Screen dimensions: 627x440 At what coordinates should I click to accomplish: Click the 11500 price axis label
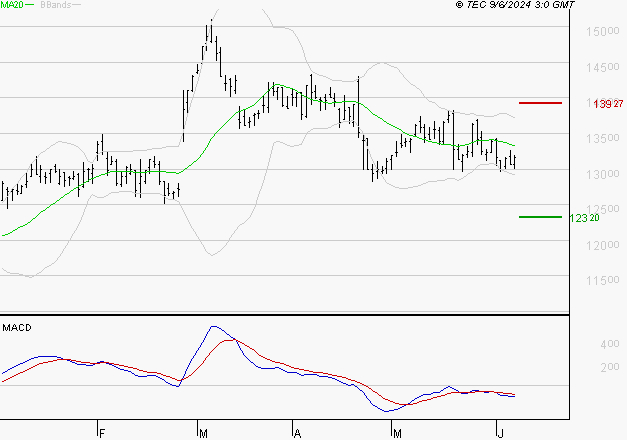click(603, 280)
